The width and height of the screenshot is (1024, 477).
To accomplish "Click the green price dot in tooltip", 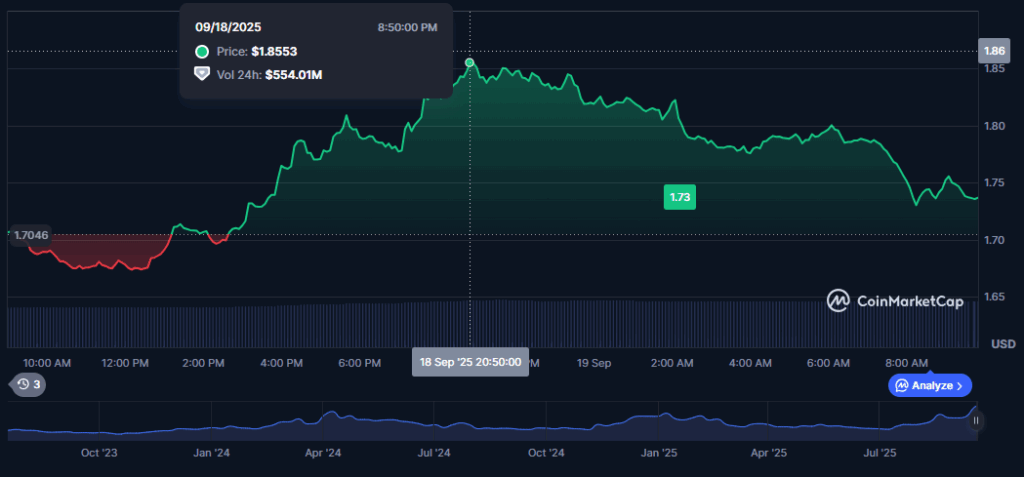I will tap(202, 52).
